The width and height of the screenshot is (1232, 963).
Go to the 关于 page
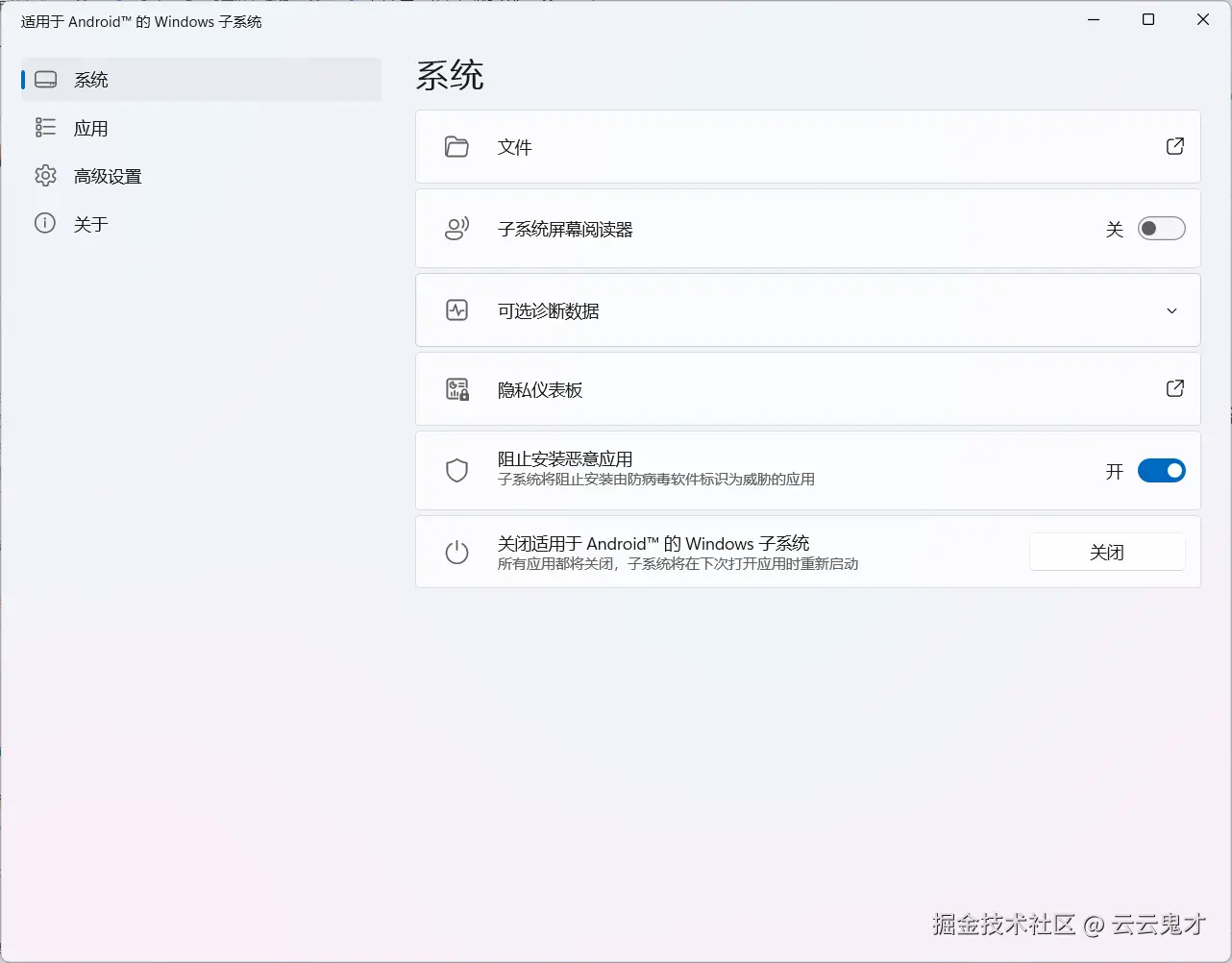[x=201, y=224]
